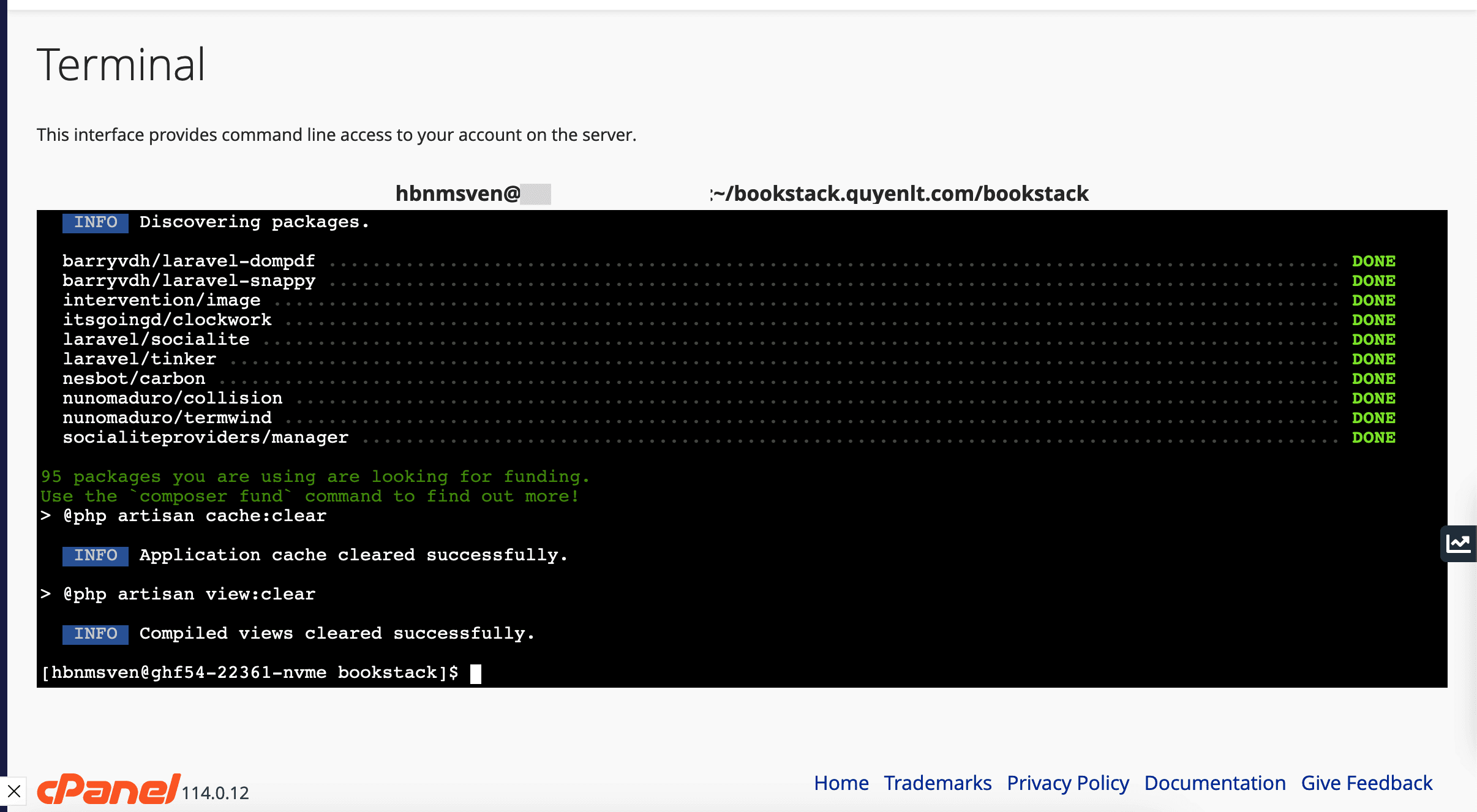Open the Documentation footer link
This screenshot has width=1477, height=812.
tap(1214, 783)
